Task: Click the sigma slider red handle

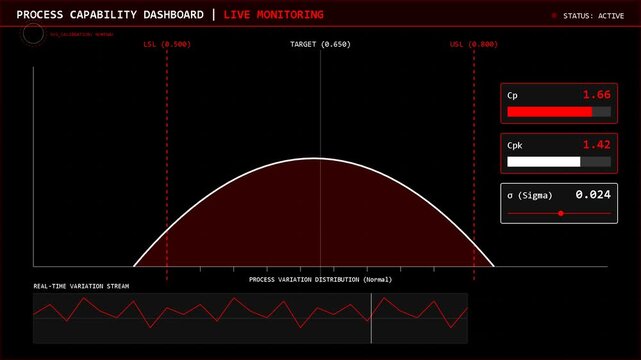Action: [561, 213]
